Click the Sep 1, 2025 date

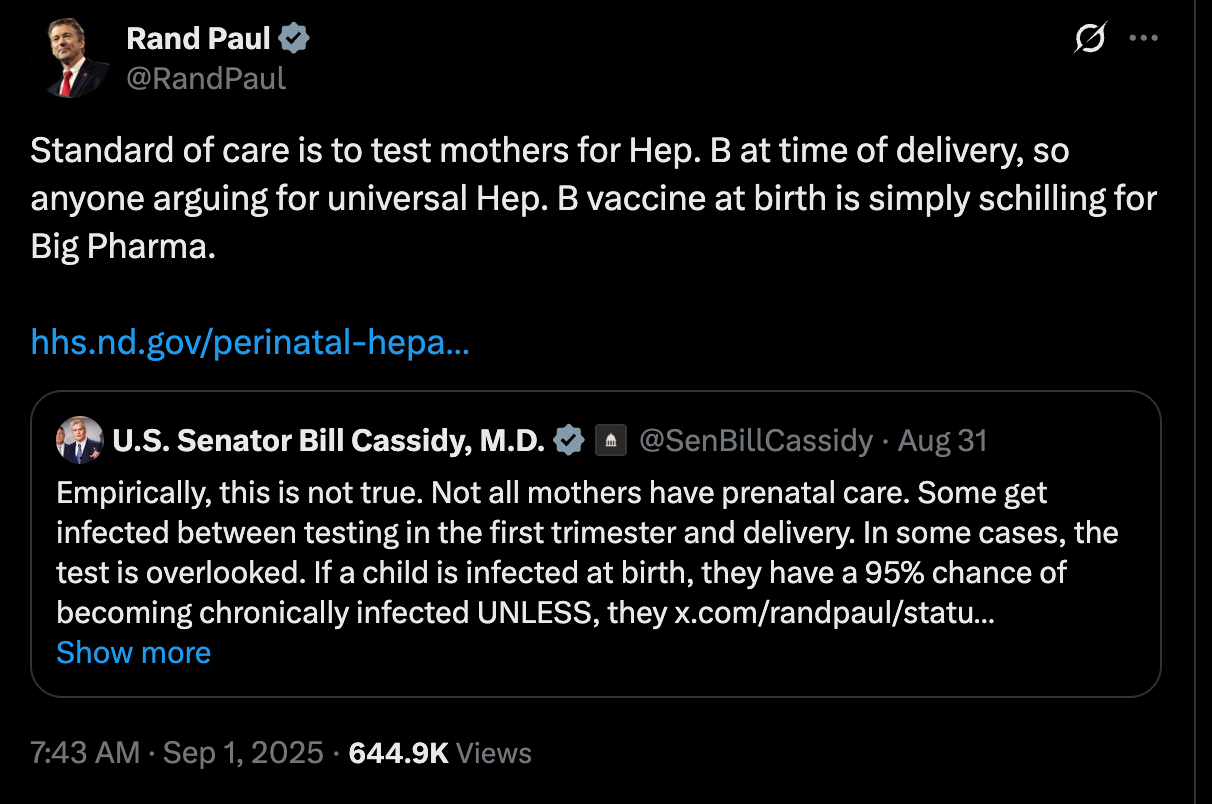pos(244,753)
